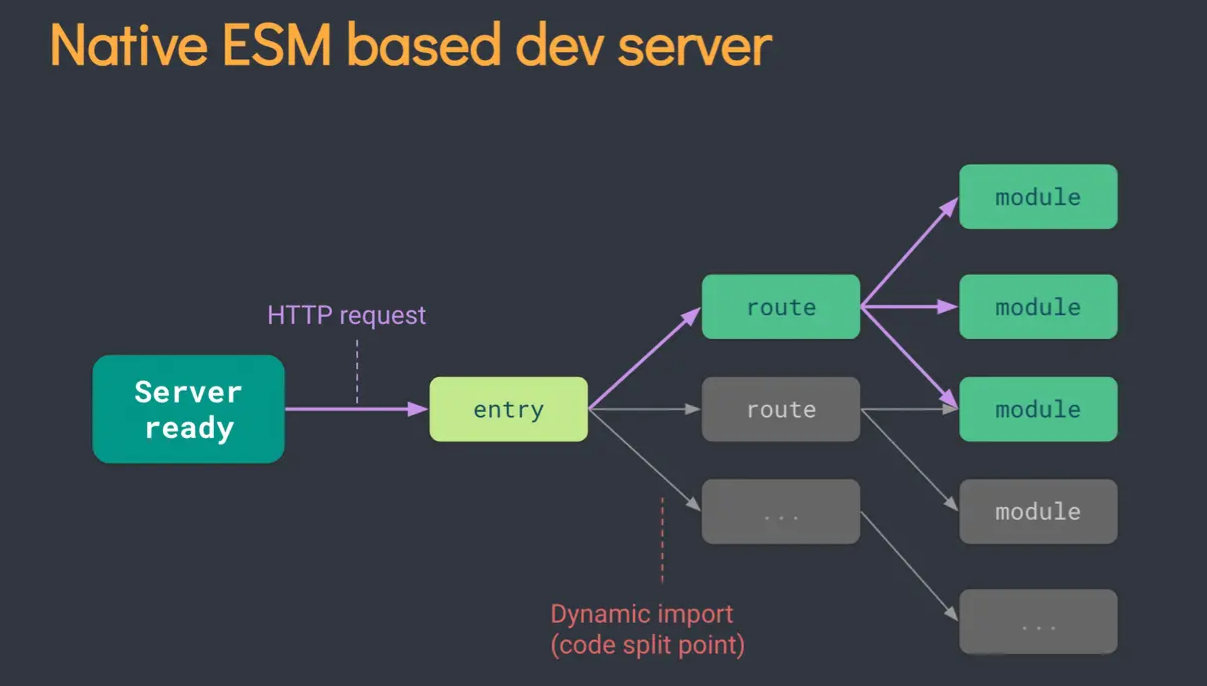
Task: Select gray arrow from gray route to gray module
Action: click(907, 458)
